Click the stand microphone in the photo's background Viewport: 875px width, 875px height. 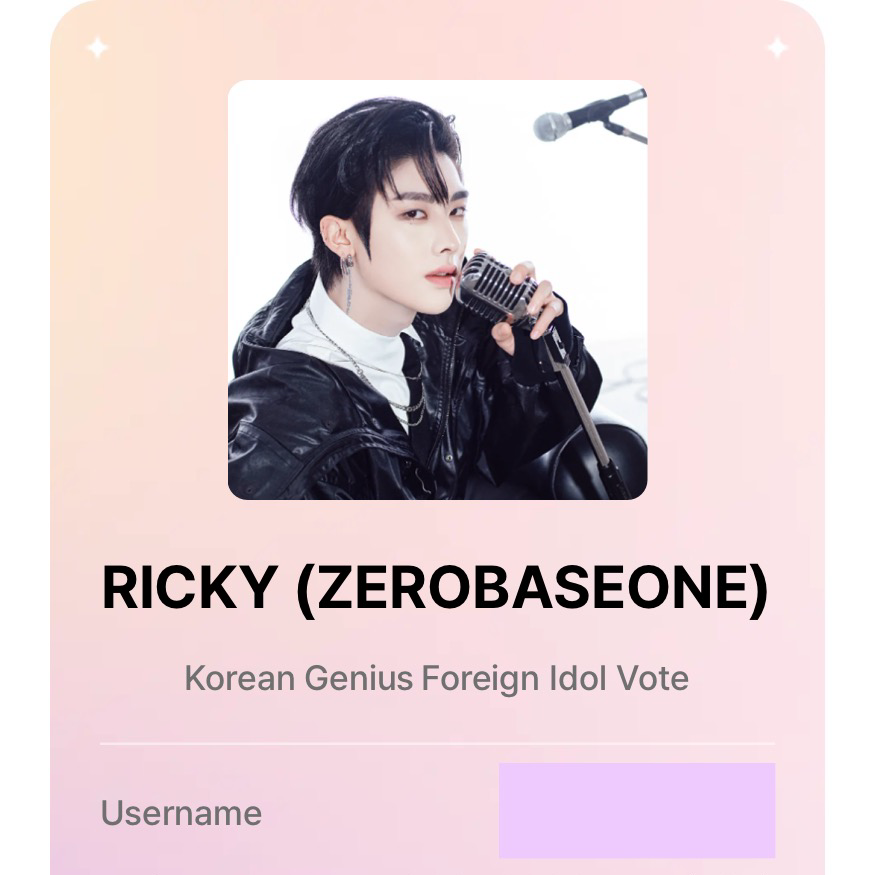click(x=589, y=118)
